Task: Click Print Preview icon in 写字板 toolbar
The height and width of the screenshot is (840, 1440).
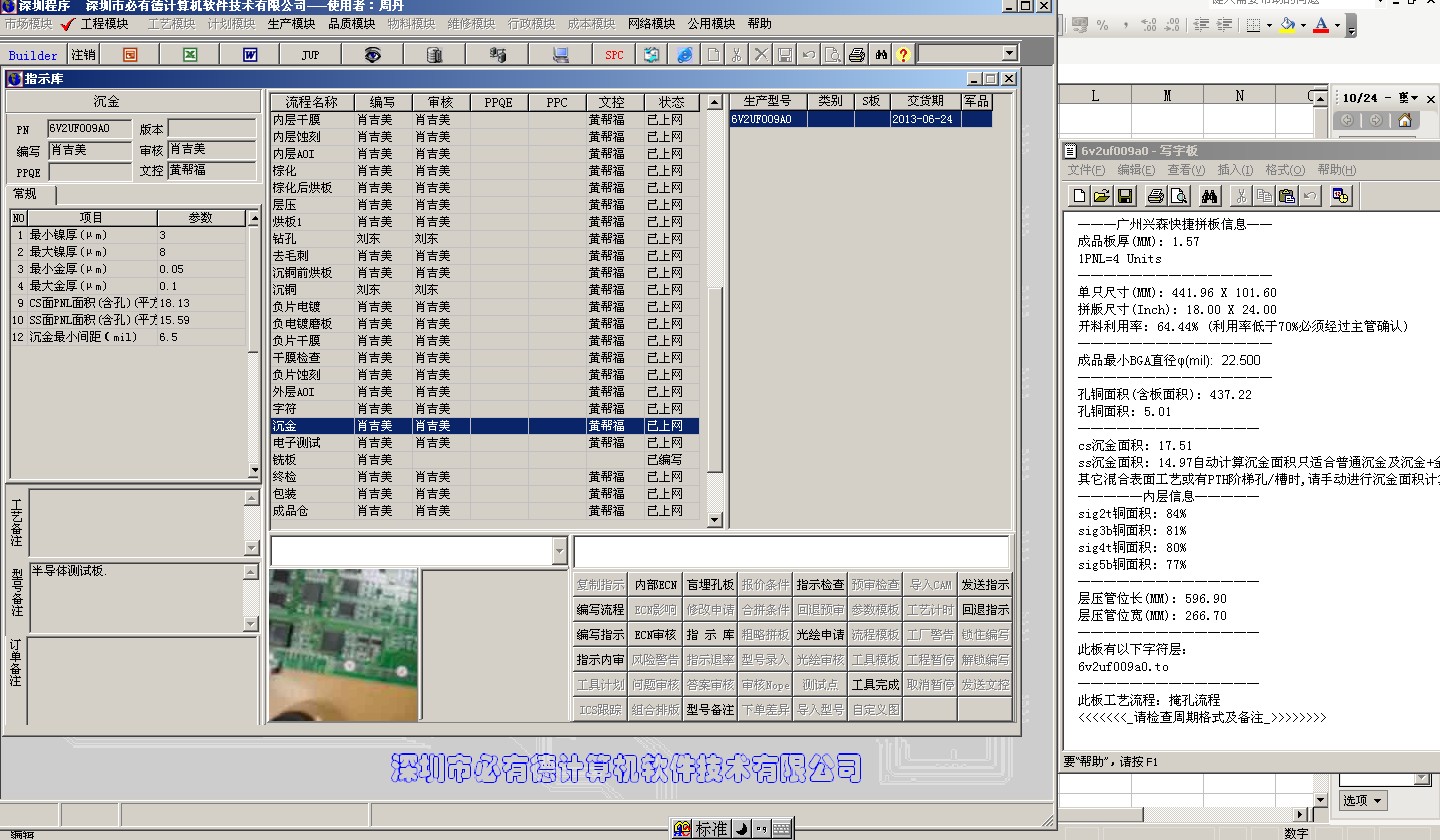Action: 1178,196
